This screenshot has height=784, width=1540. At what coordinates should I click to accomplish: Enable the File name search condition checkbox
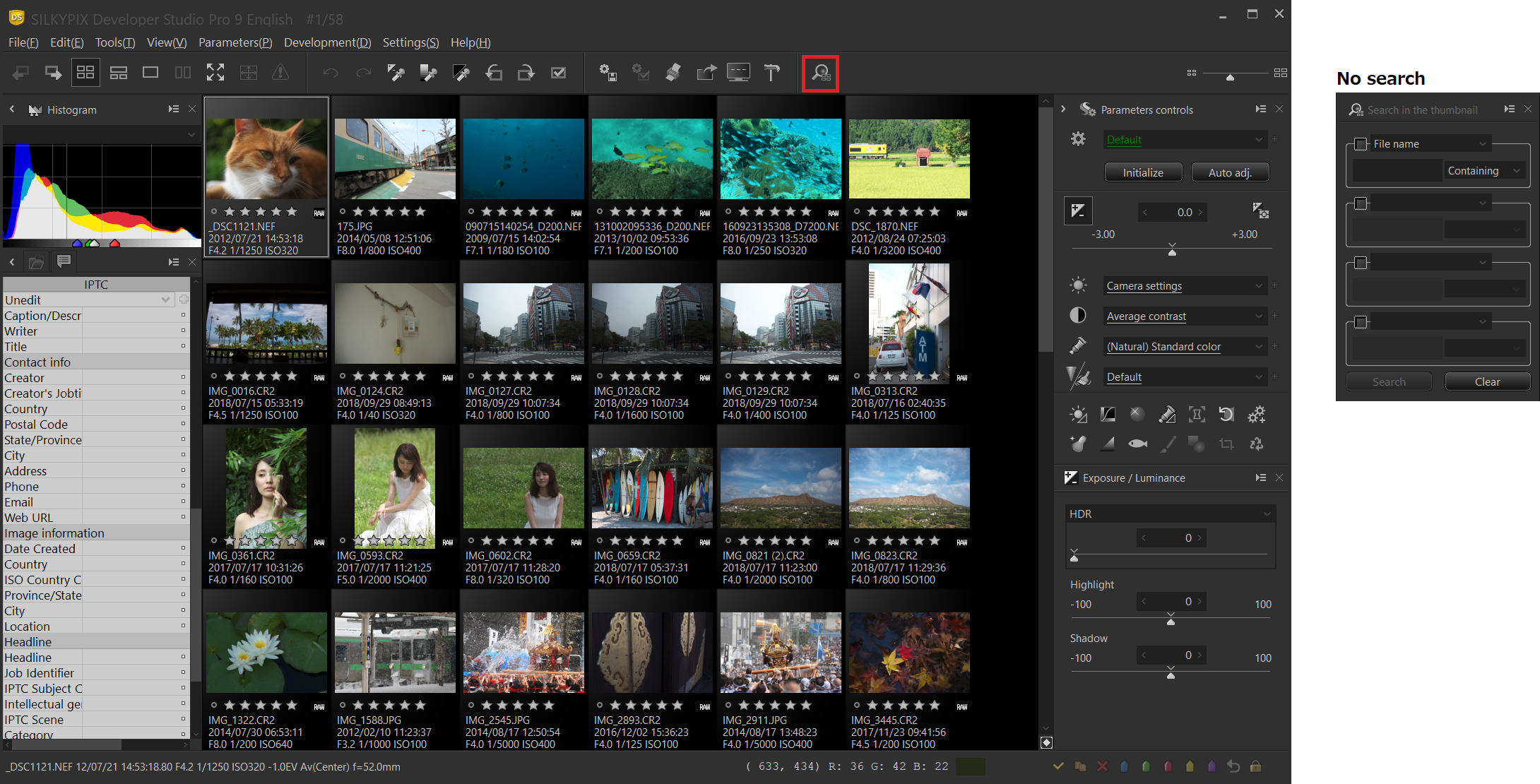(x=1361, y=144)
